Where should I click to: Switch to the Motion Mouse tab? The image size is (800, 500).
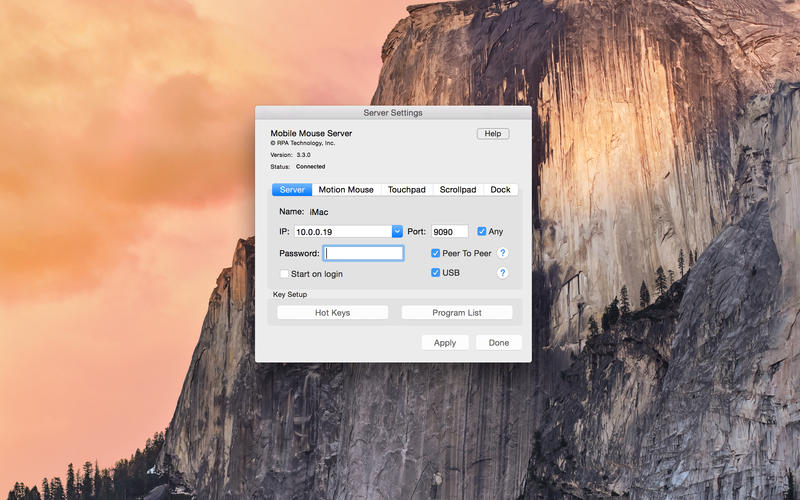(x=346, y=190)
